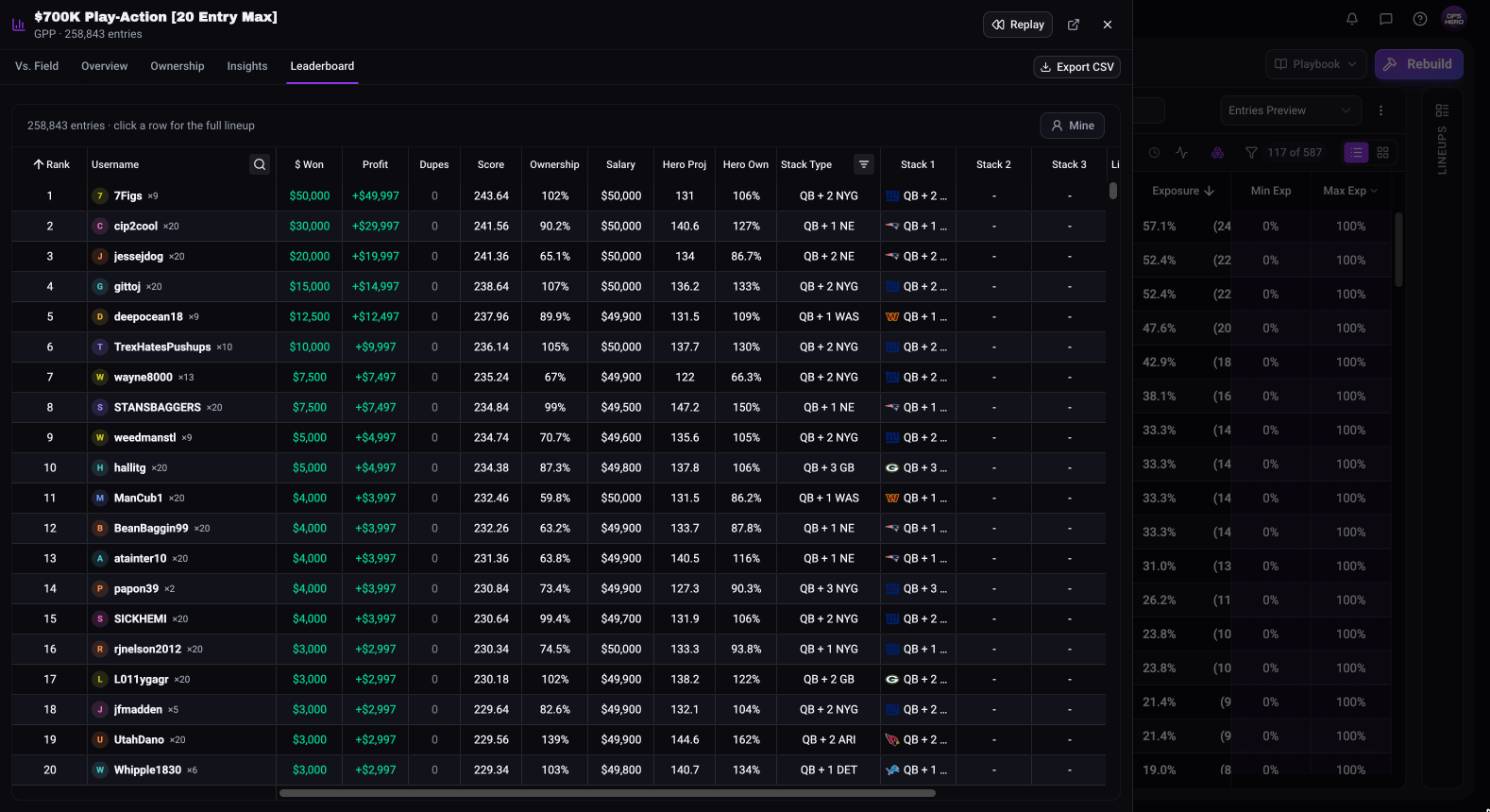The width and height of the screenshot is (1490, 812).
Task: Open cip2cool's lineup row
Action: (559, 226)
